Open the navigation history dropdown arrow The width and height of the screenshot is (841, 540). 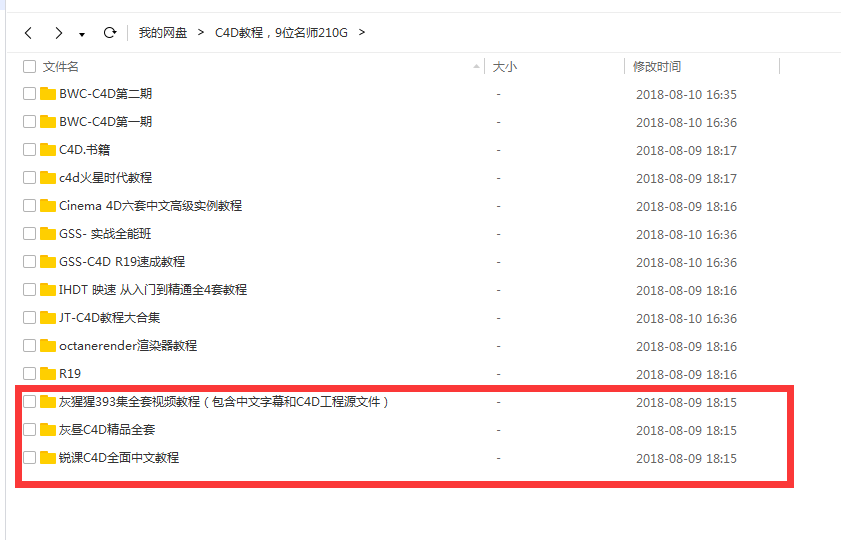click(82, 35)
